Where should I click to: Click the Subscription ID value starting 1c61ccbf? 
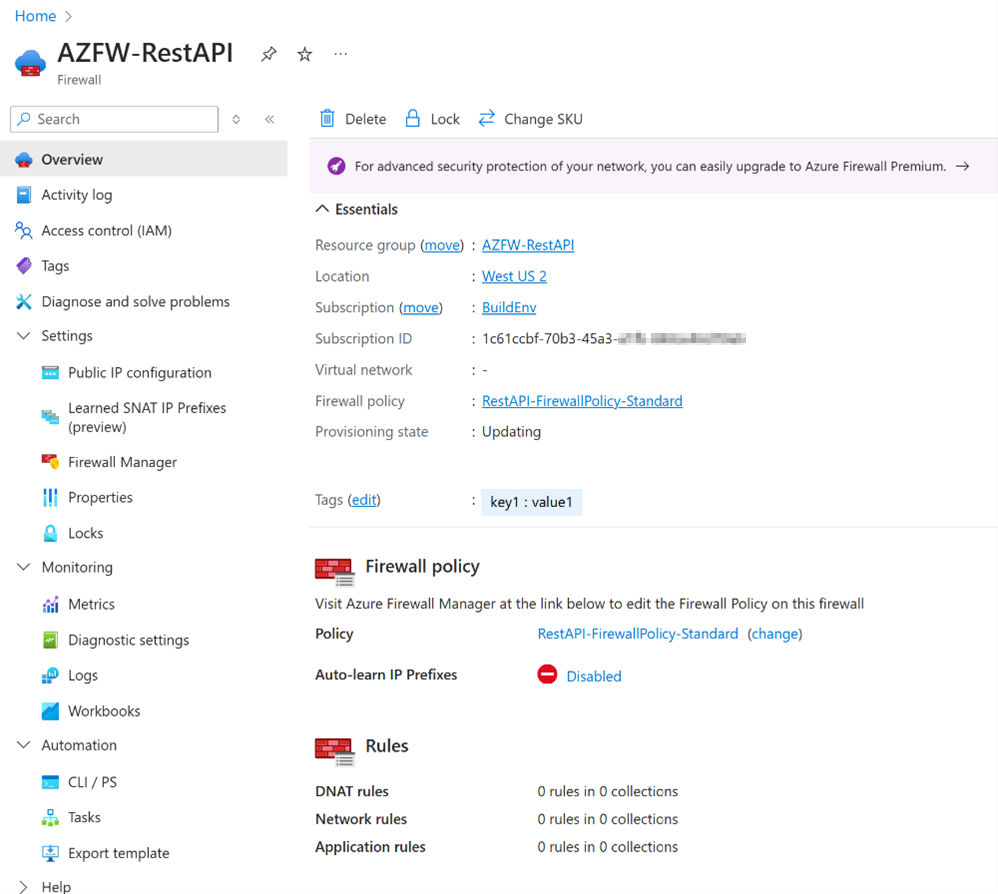coord(614,339)
